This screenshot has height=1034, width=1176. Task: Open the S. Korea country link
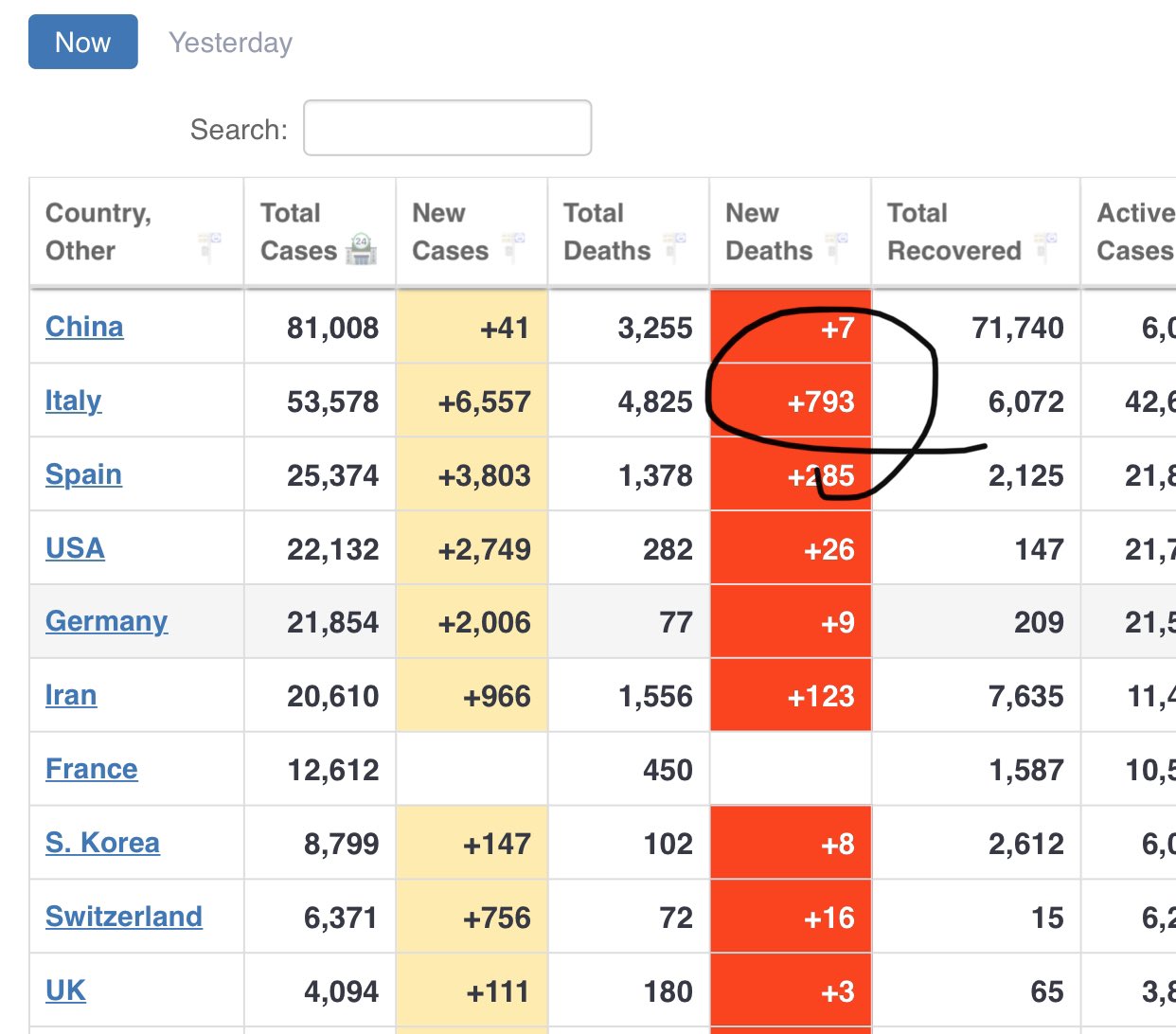coord(102,843)
